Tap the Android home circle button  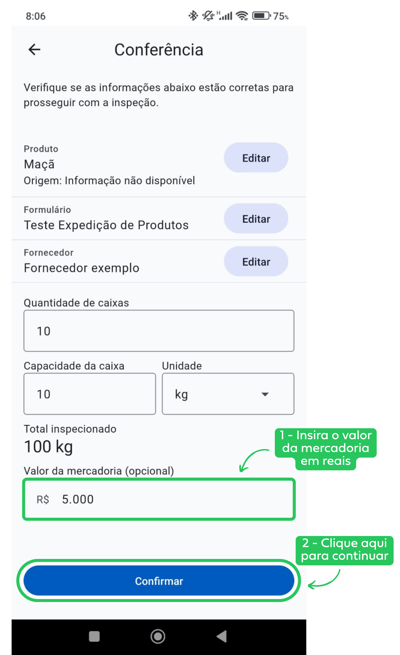[x=158, y=636]
